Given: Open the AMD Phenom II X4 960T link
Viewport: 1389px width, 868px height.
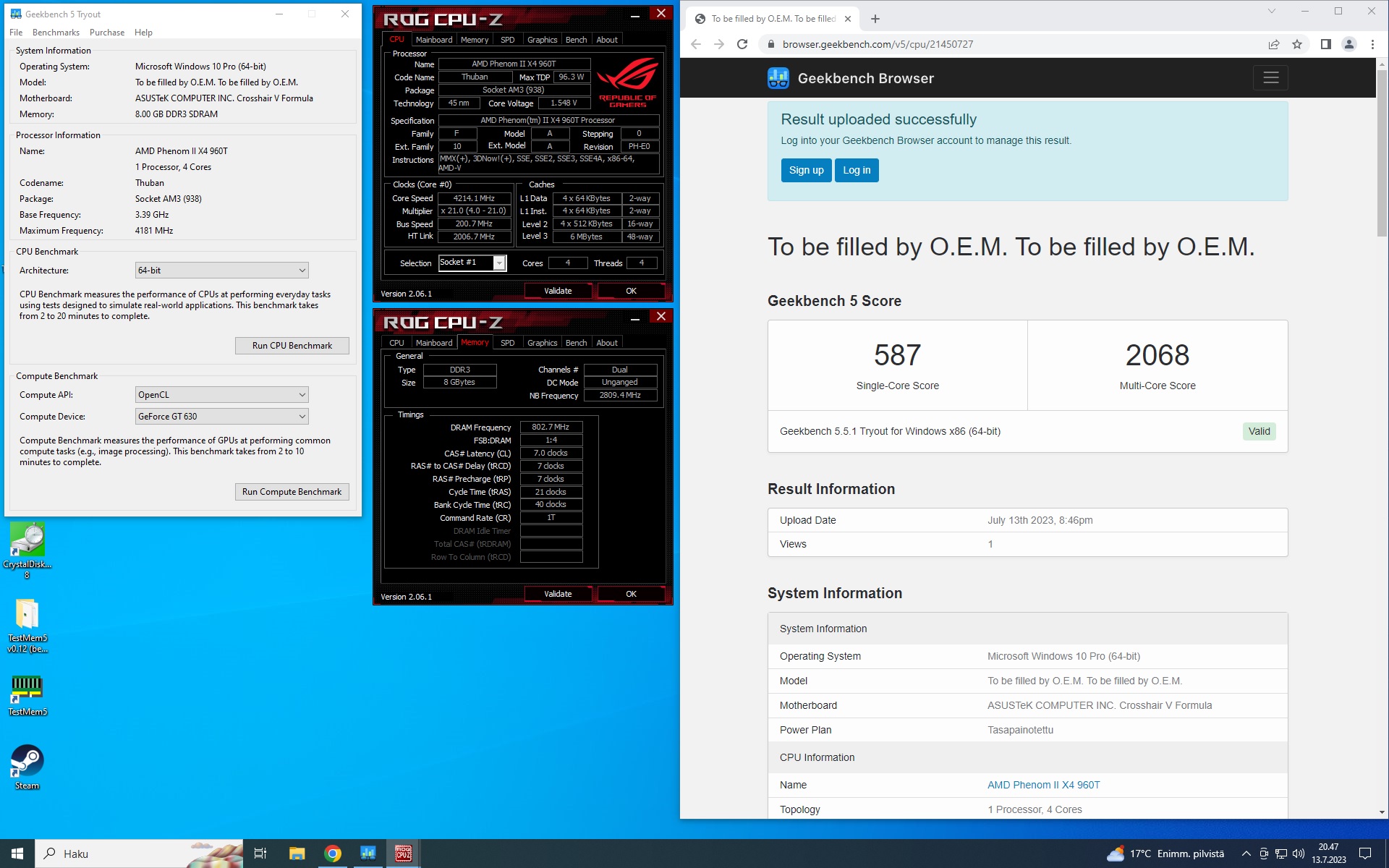Looking at the screenshot, I should click(1043, 785).
